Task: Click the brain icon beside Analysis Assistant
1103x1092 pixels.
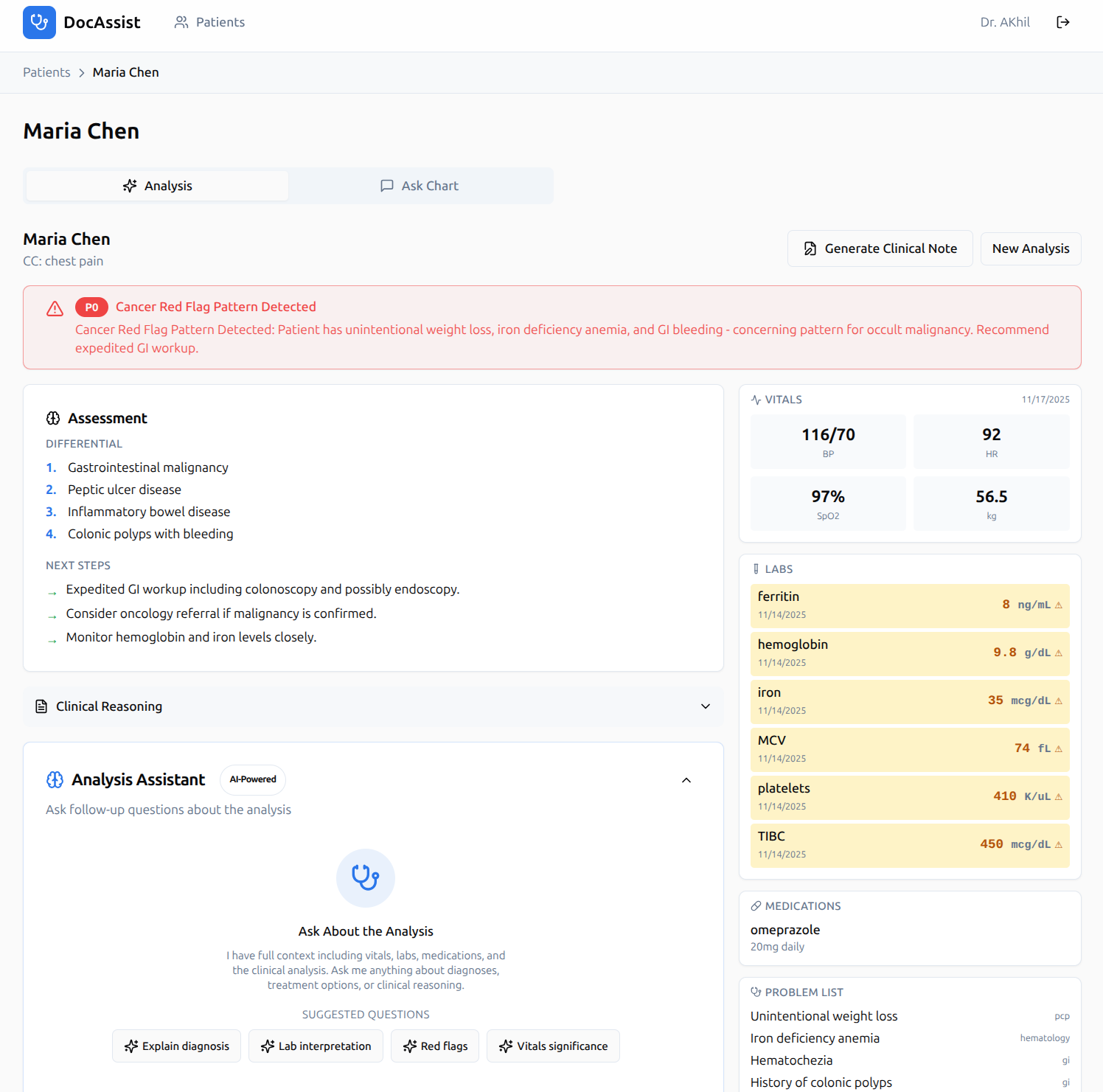Action: [55, 779]
